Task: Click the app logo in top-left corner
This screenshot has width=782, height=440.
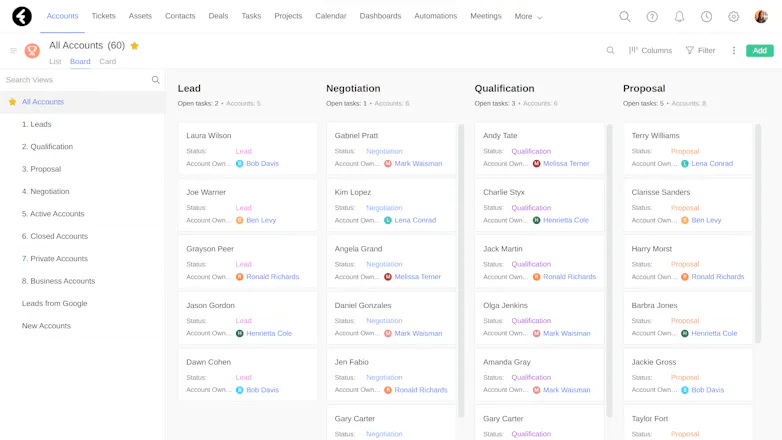Action: pyautogui.click(x=22, y=16)
